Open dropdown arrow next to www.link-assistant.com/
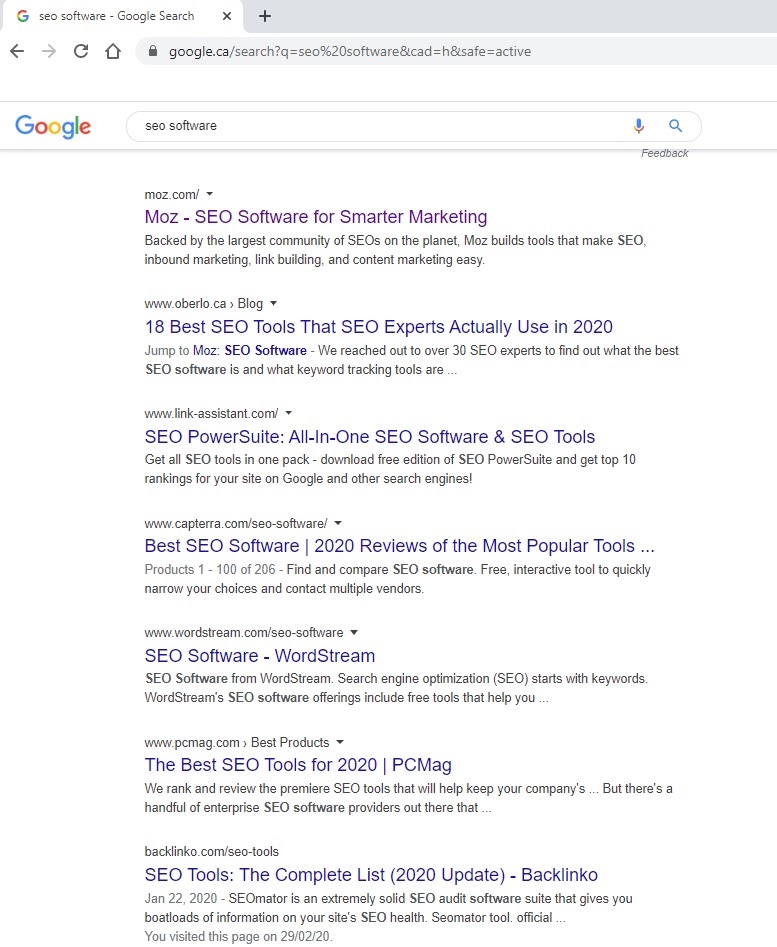This screenshot has height=947, width=777. coord(289,413)
